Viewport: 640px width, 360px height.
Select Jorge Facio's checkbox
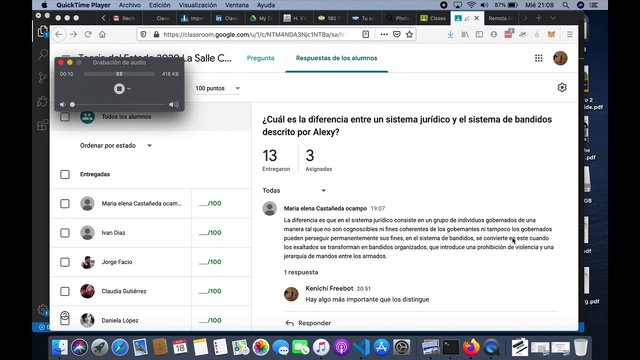point(65,262)
